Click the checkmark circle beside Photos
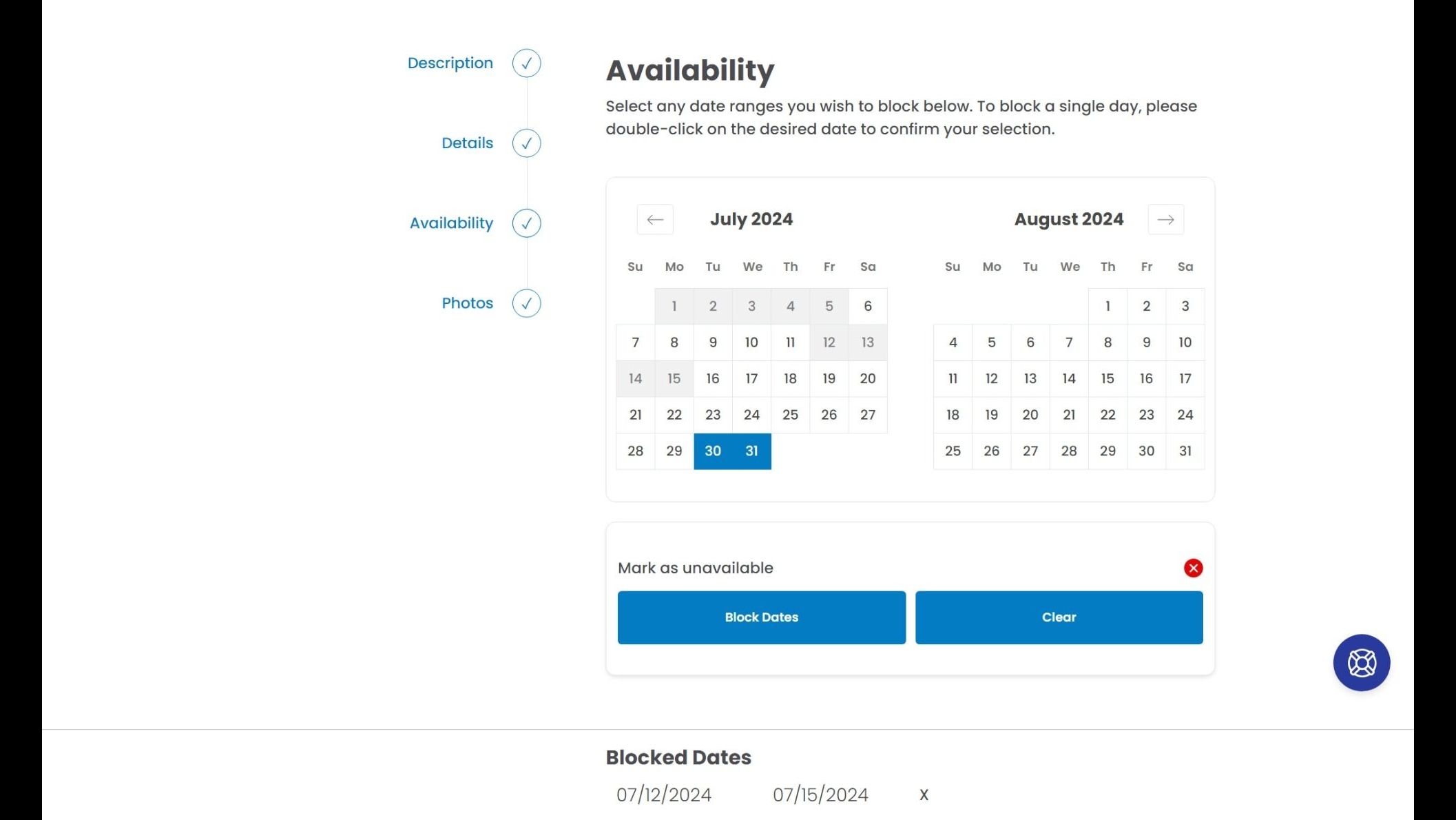Screen dimensions: 1456x820 point(526,303)
